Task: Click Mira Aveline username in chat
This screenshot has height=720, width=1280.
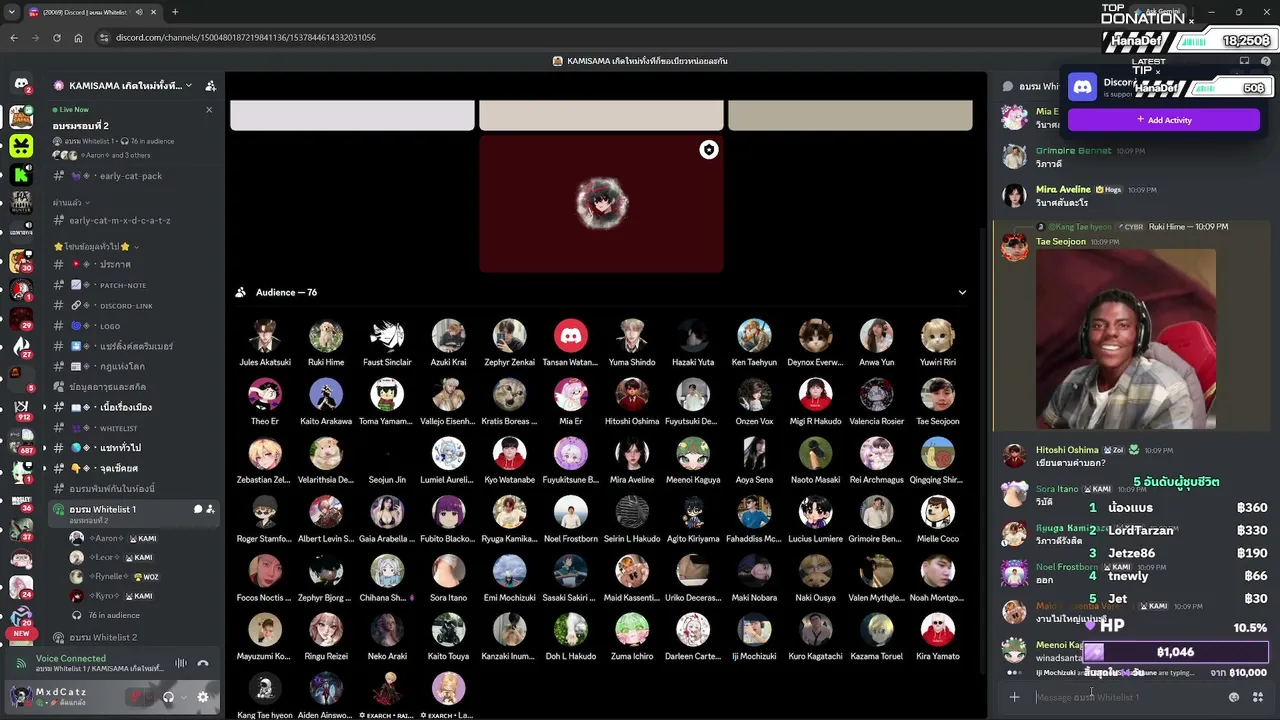Action: tap(1063, 189)
